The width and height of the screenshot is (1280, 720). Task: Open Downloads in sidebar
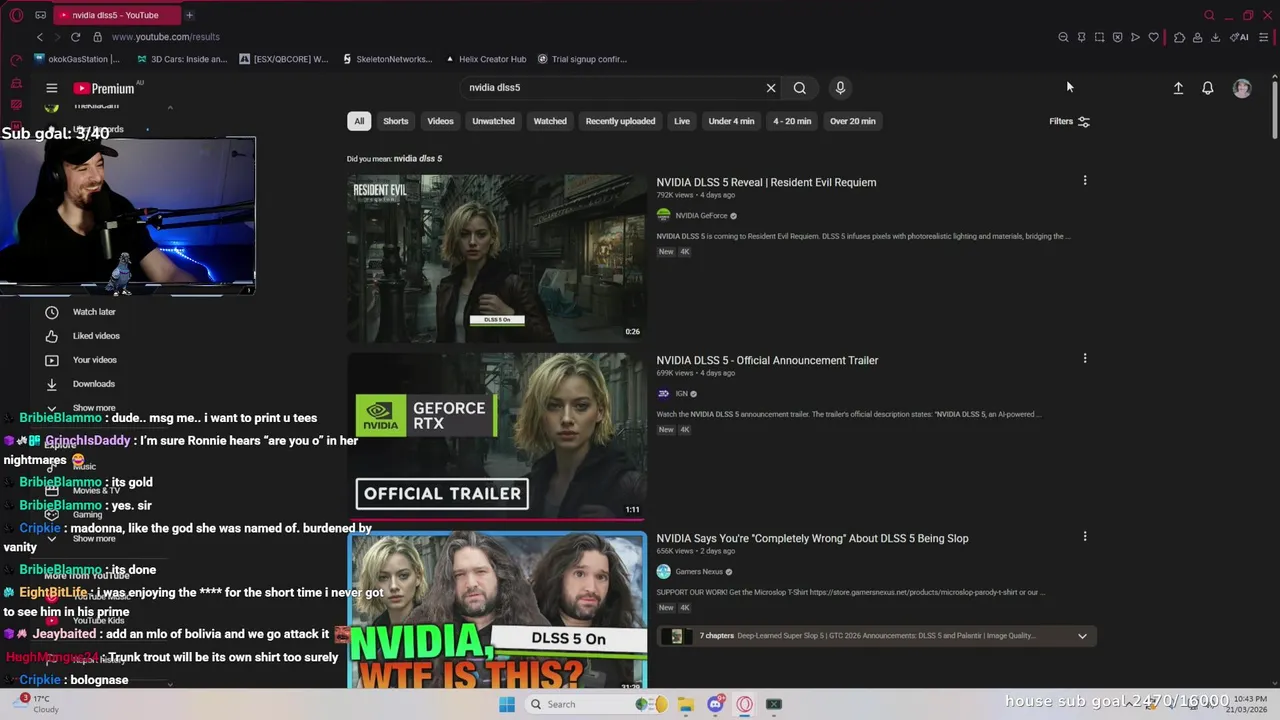93,384
